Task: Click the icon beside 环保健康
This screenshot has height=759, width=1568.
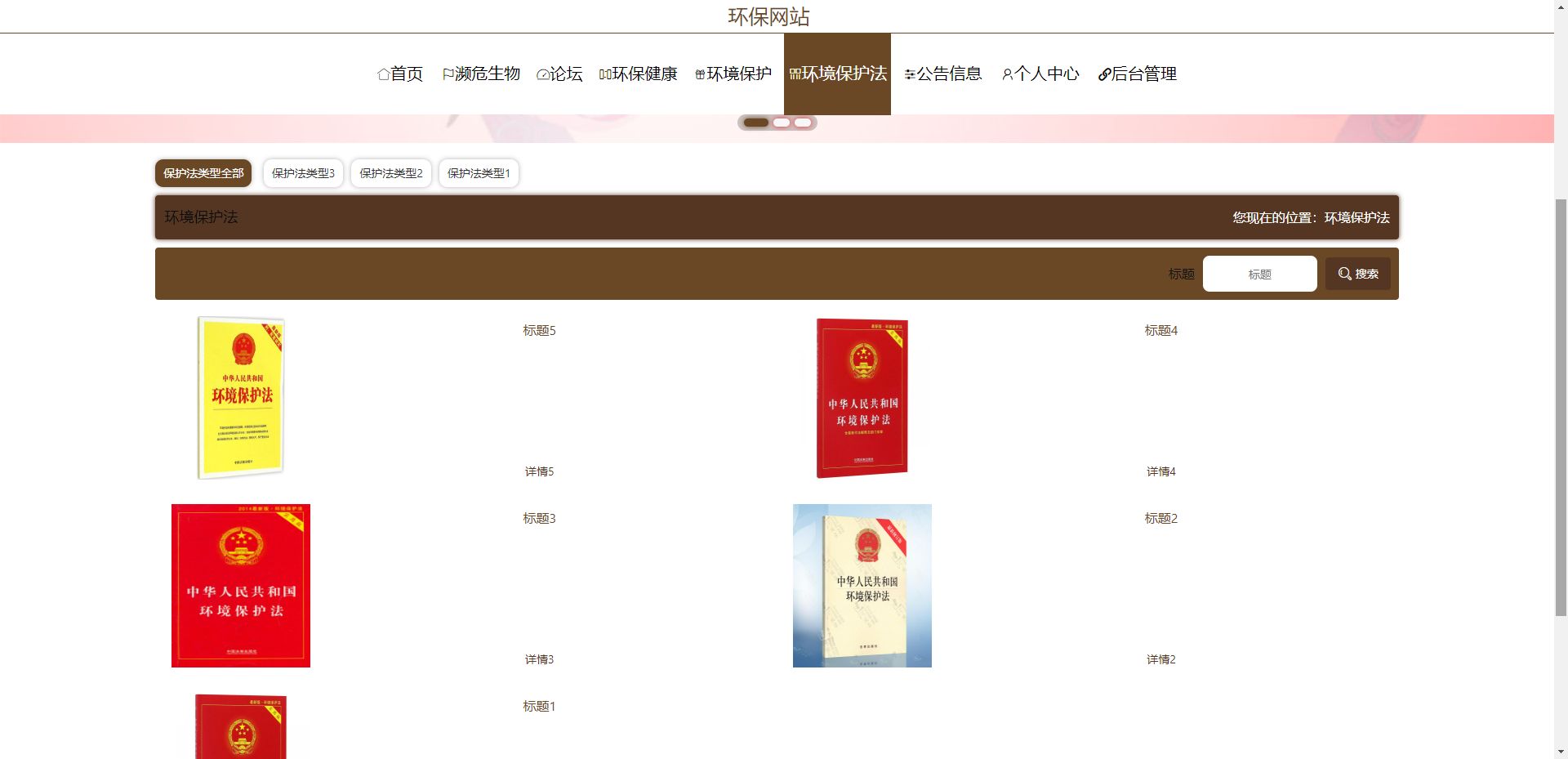Action: (605, 74)
